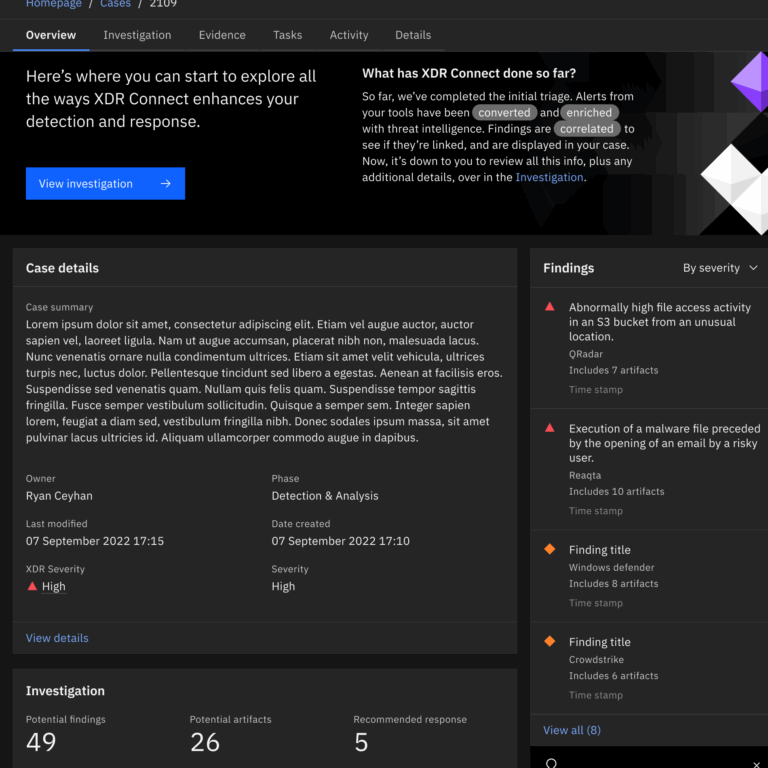Image resolution: width=768 pixels, height=768 pixels.
Task: Click the Potential artifacts count 26
Action: pos(205,742)
